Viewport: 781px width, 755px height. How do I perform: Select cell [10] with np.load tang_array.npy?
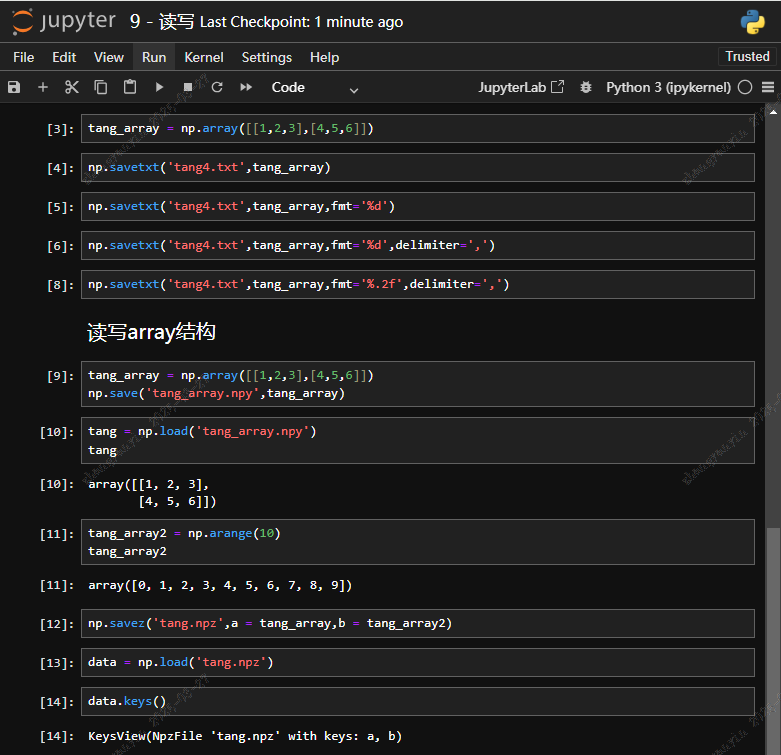click(x=417, y=440)
